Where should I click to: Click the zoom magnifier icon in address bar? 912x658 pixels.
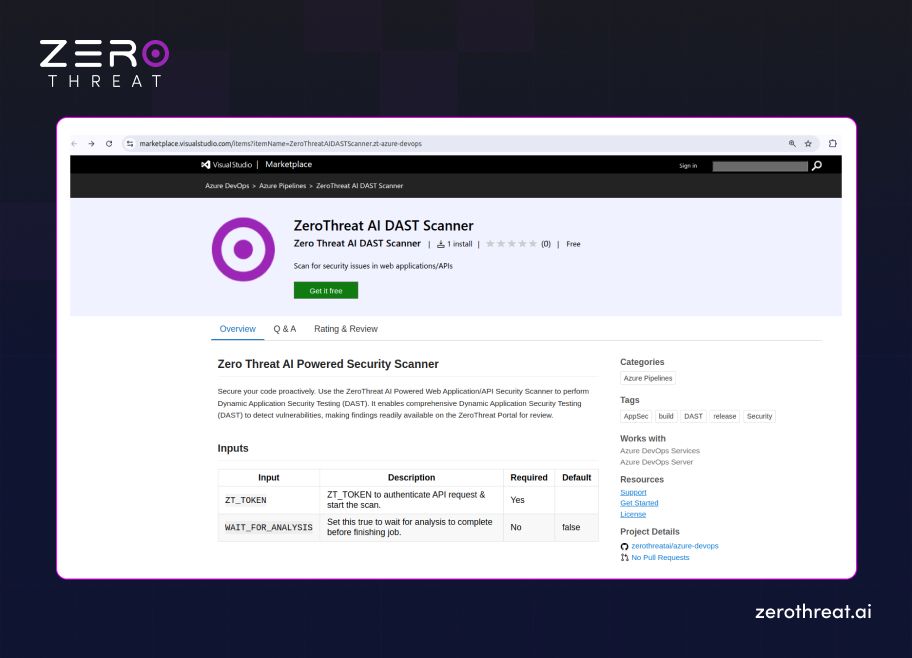(x=792, y=144)
